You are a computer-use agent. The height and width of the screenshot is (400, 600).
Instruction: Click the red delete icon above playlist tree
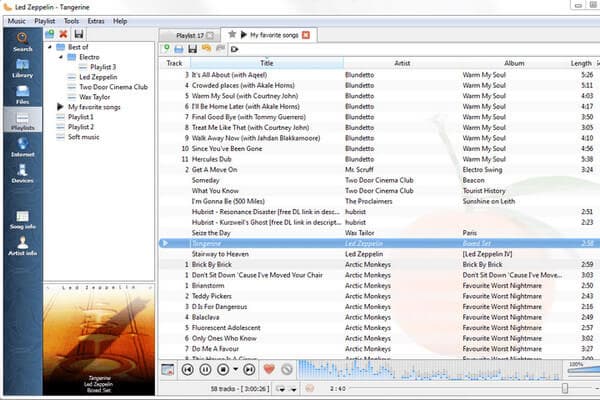[x=63, y=34]
